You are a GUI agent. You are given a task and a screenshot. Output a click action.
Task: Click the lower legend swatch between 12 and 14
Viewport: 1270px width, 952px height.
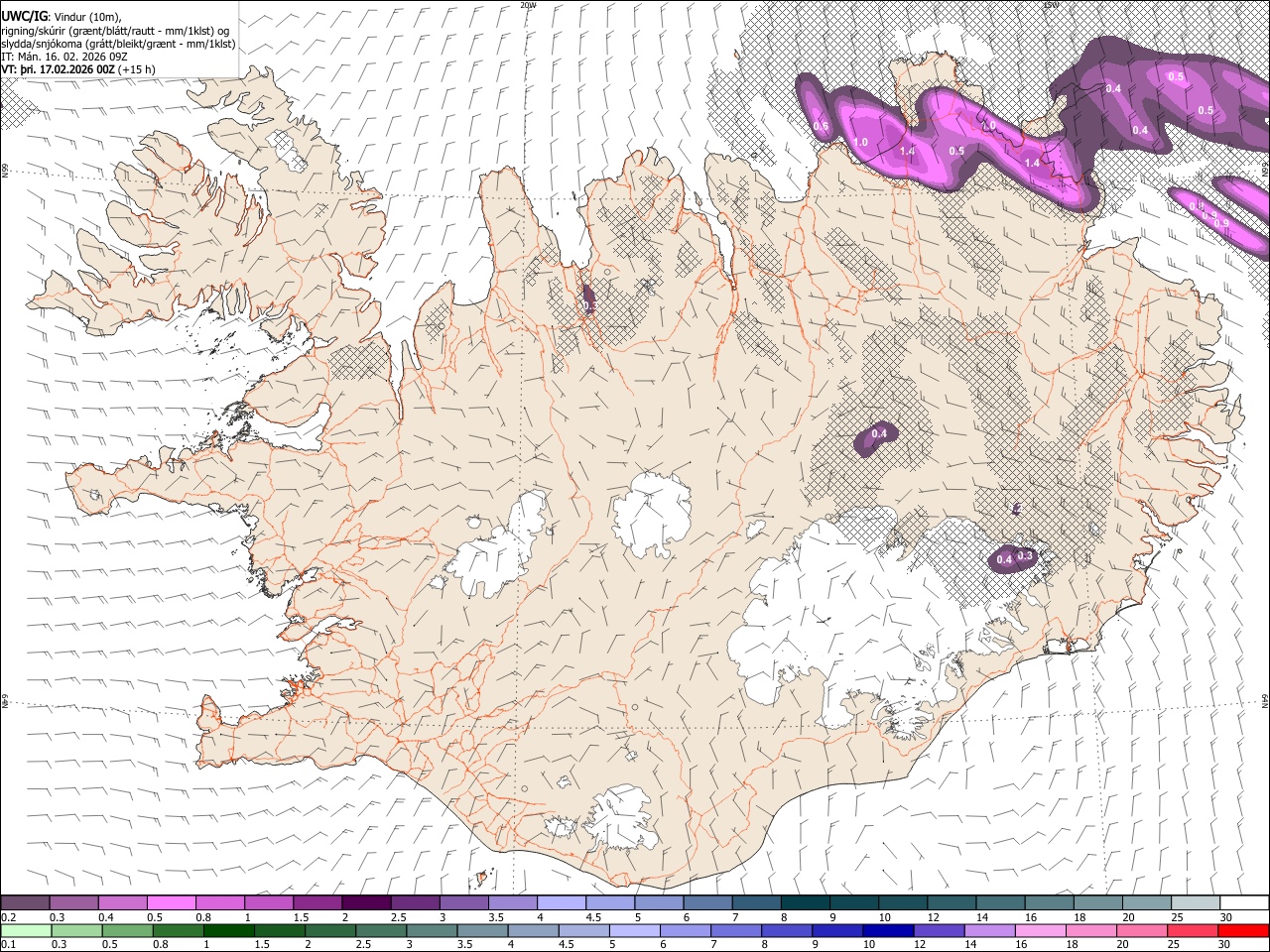938,930
